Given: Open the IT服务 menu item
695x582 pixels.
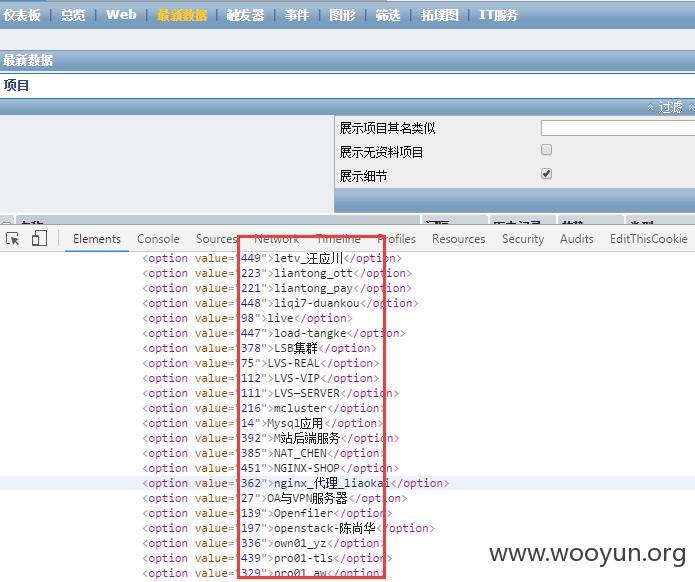Looking at the screenshot, I should 498,15.
